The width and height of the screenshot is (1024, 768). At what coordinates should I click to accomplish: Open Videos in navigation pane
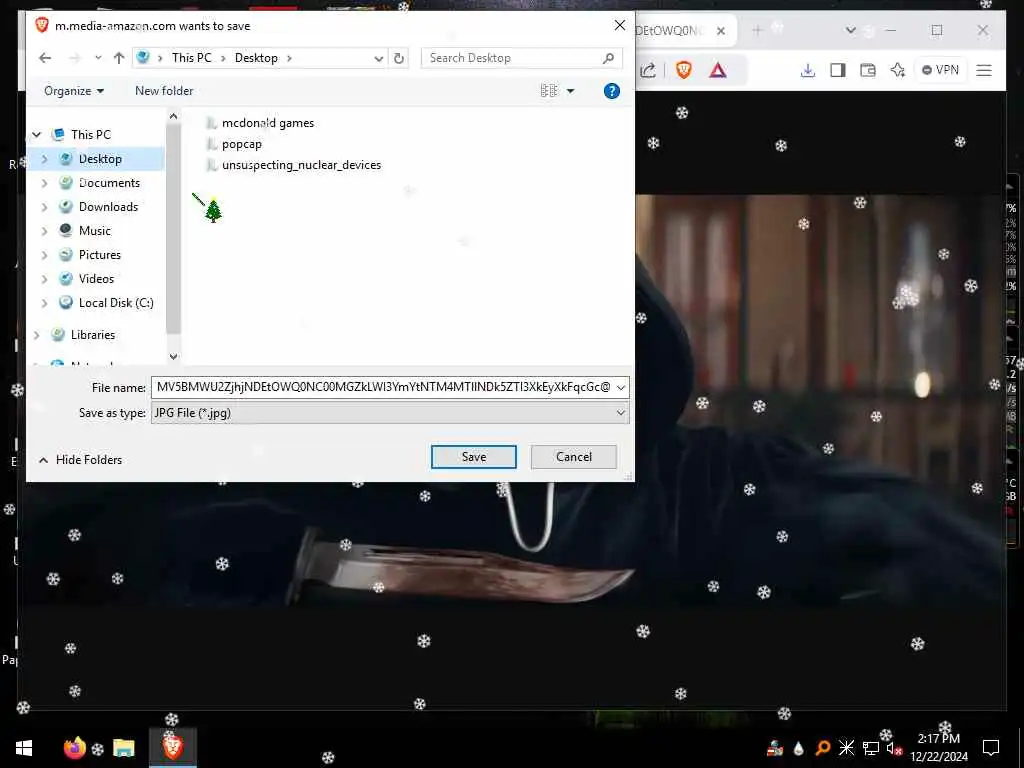96,279
